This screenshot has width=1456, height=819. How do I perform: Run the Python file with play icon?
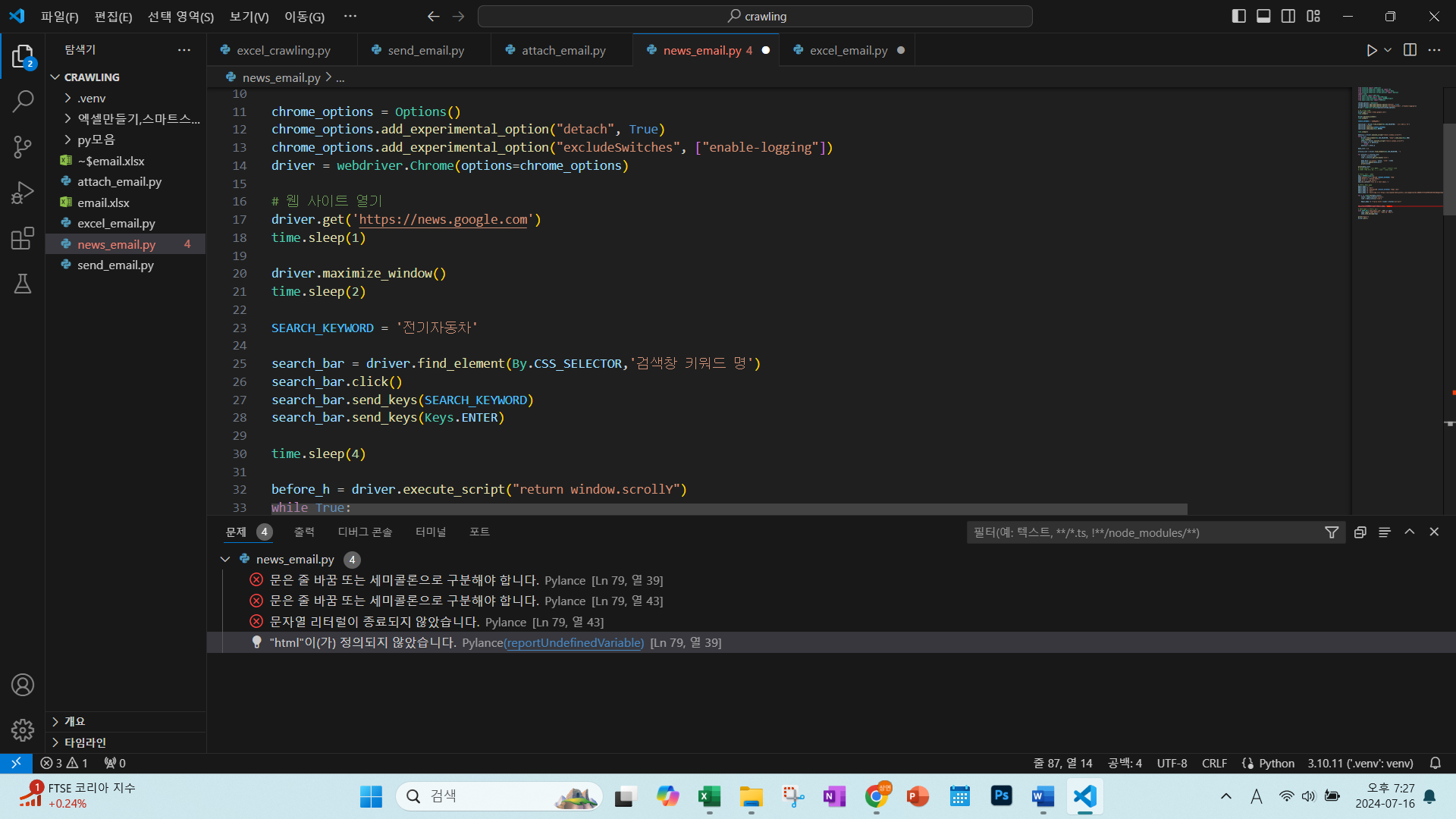tap(1372, 50)
